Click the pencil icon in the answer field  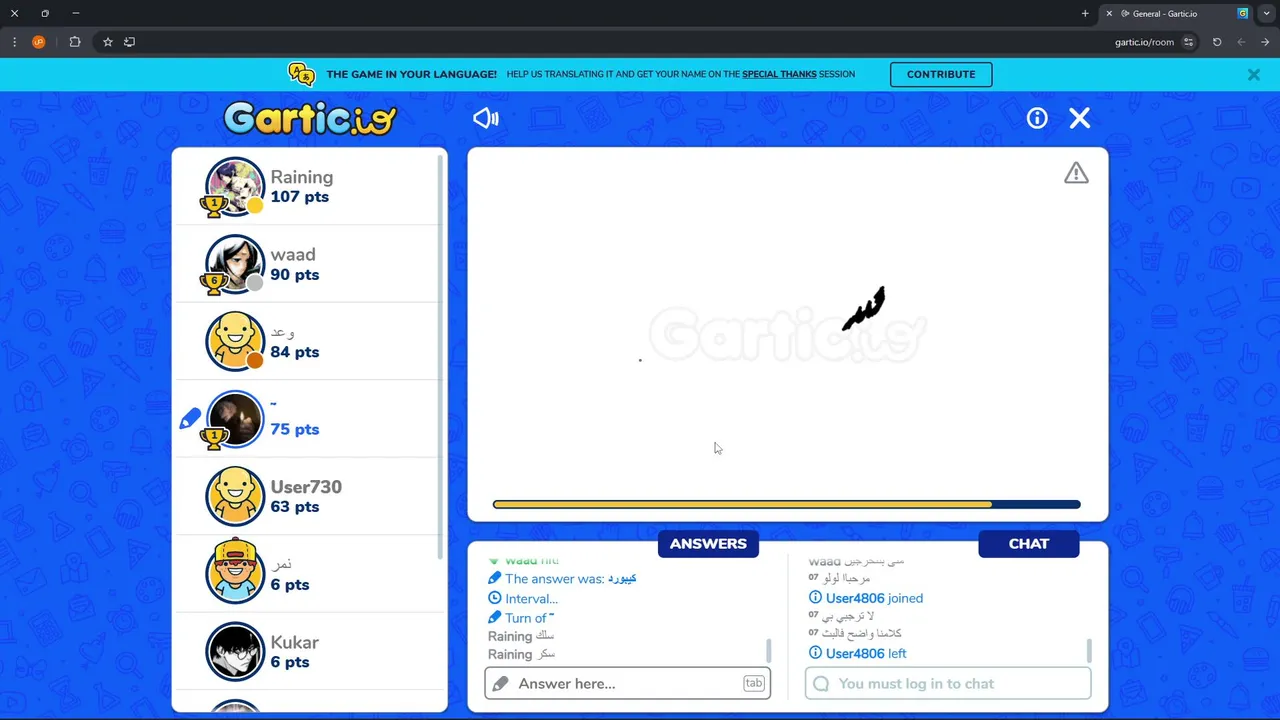tap(502, 684)
